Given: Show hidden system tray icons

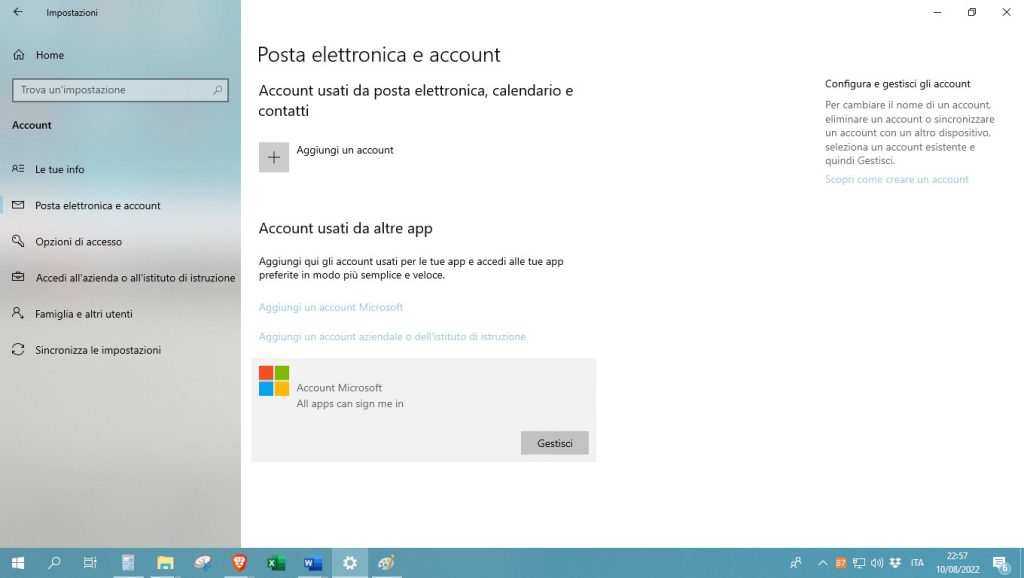Looking at the screenshot, I should [823, 563].
